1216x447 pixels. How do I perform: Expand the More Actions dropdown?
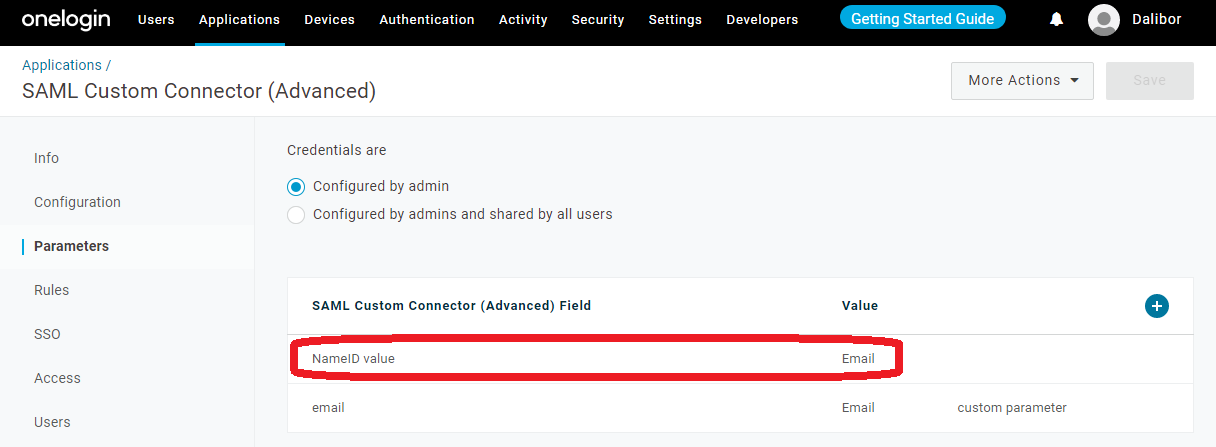coord(1022,81)
